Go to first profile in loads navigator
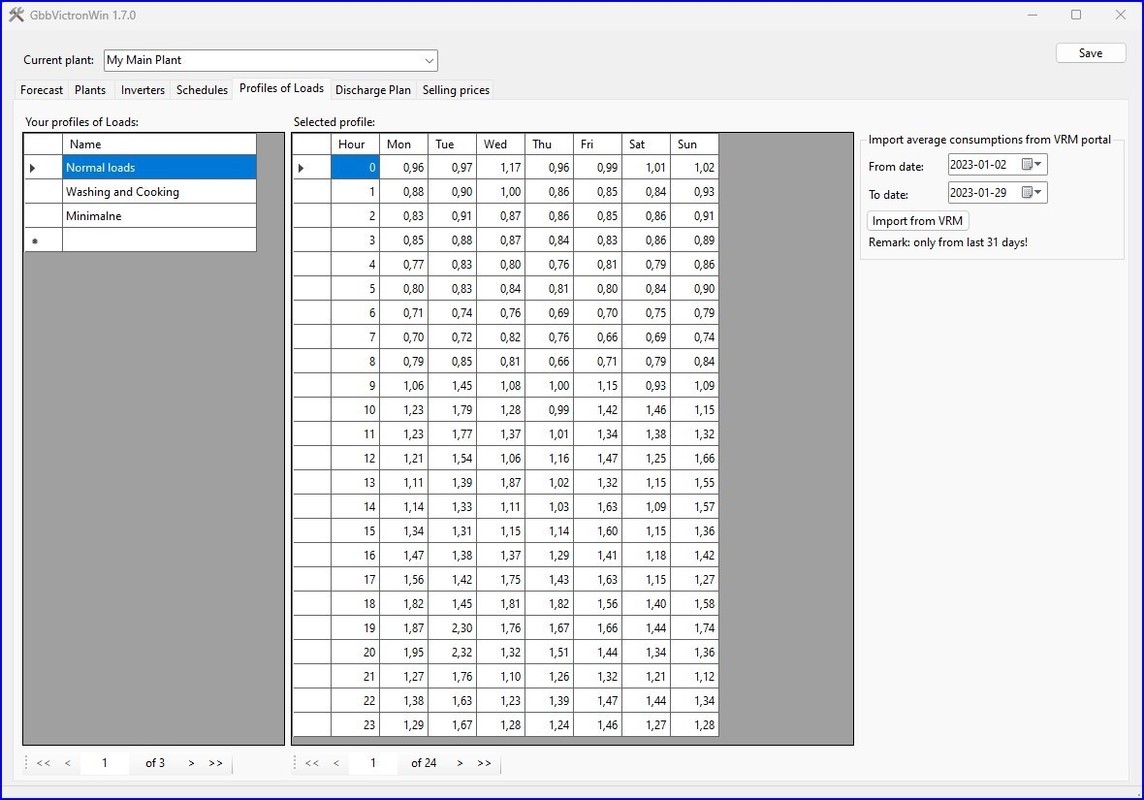Viewport: 1144px width, 800px height. coord(43,763)
